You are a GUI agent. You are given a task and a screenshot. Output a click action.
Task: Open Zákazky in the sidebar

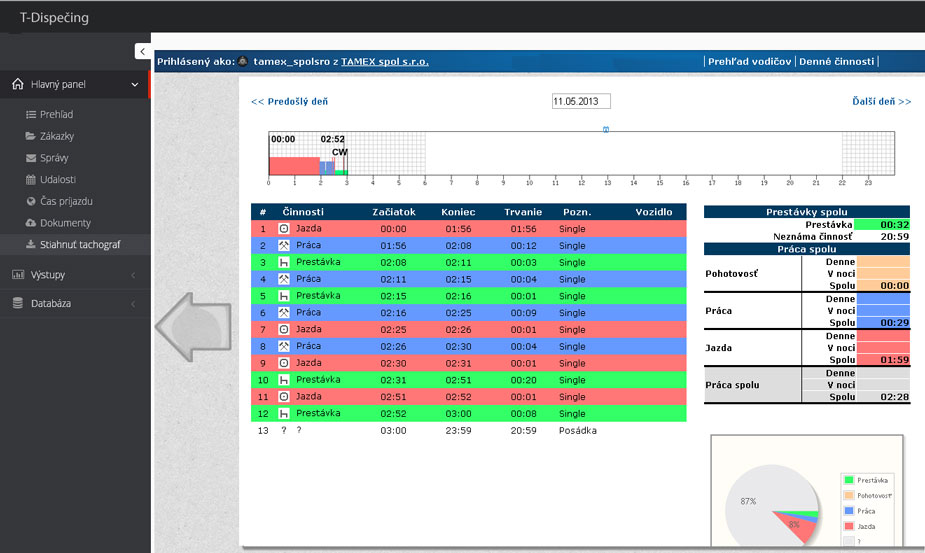(57, 136)
